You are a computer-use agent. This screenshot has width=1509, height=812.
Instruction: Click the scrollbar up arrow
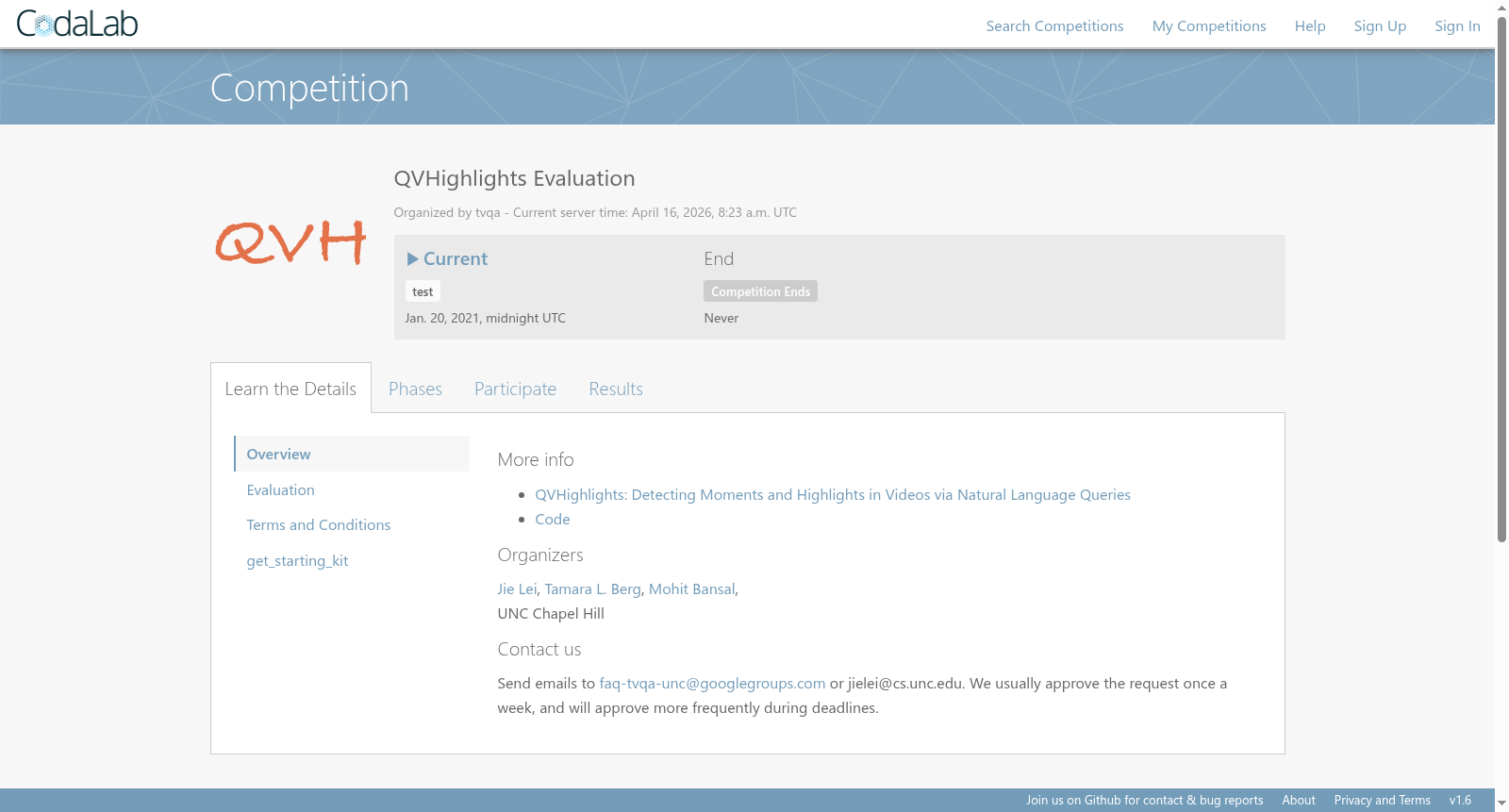tap(1501, 7)
